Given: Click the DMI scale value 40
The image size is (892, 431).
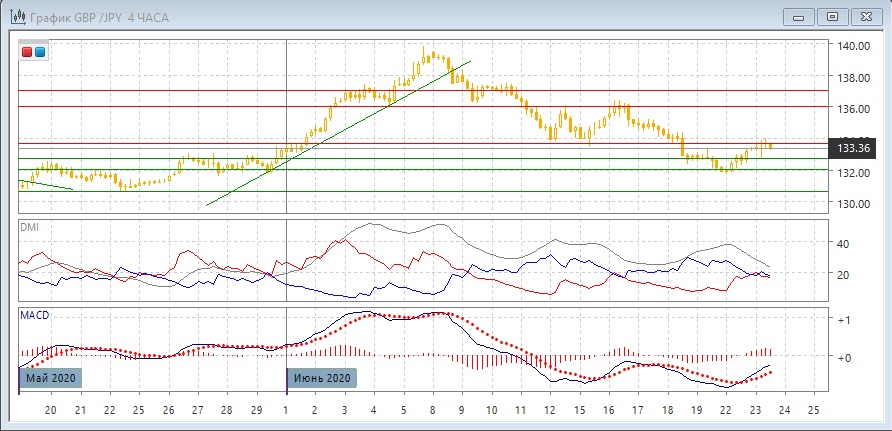Looking at the screenshot, I should 842,244.
